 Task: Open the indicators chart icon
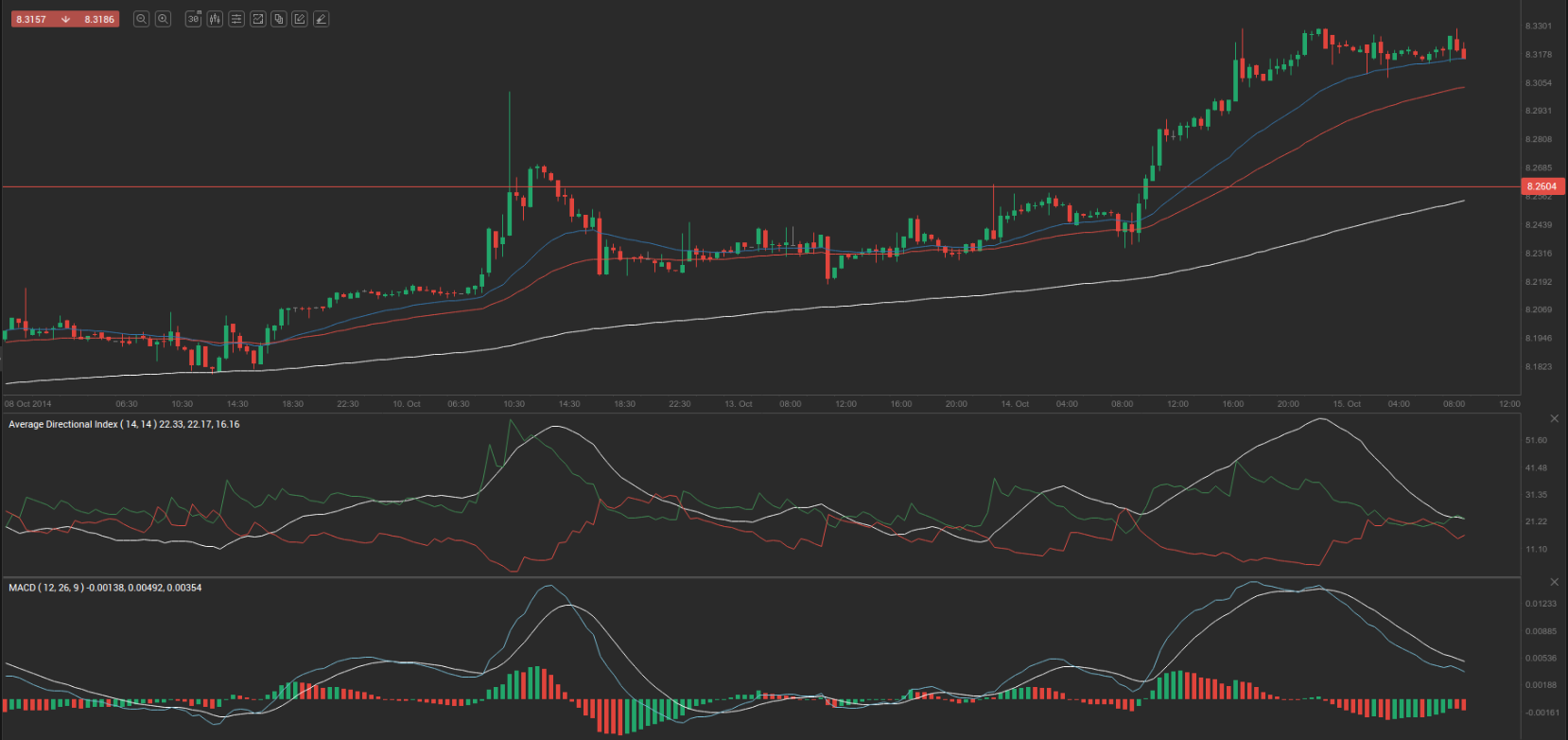pos(257,19)
